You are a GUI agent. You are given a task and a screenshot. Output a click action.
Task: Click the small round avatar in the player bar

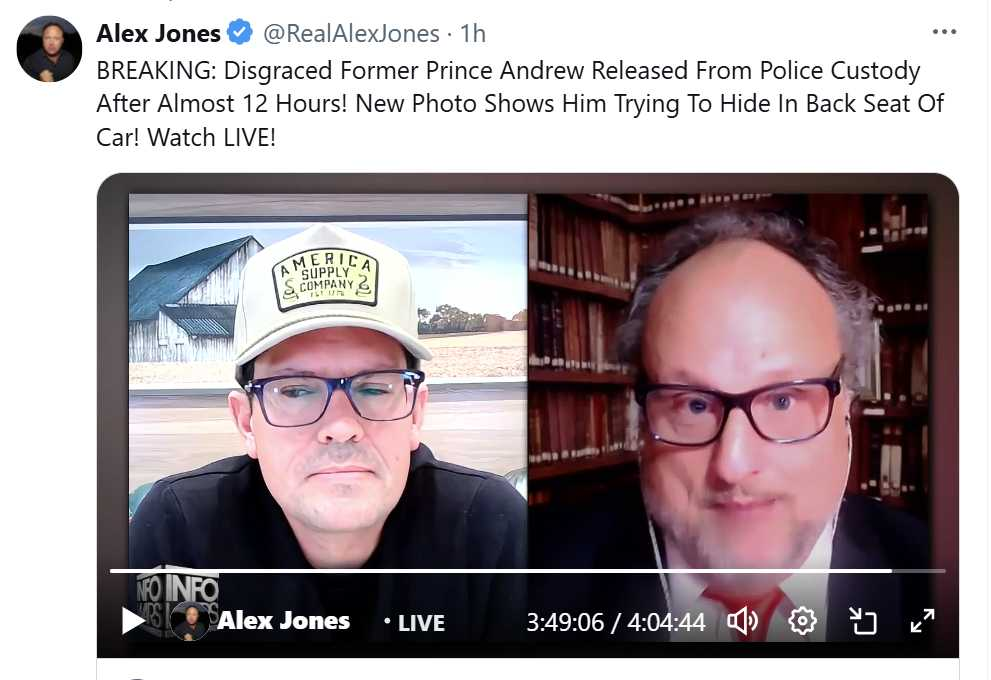[190, 621]
